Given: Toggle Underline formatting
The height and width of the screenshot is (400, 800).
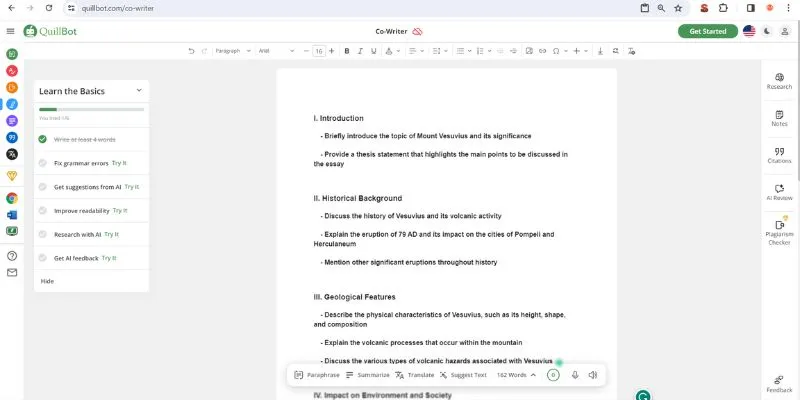Looking at the screenshot, I should pos(373,51).
